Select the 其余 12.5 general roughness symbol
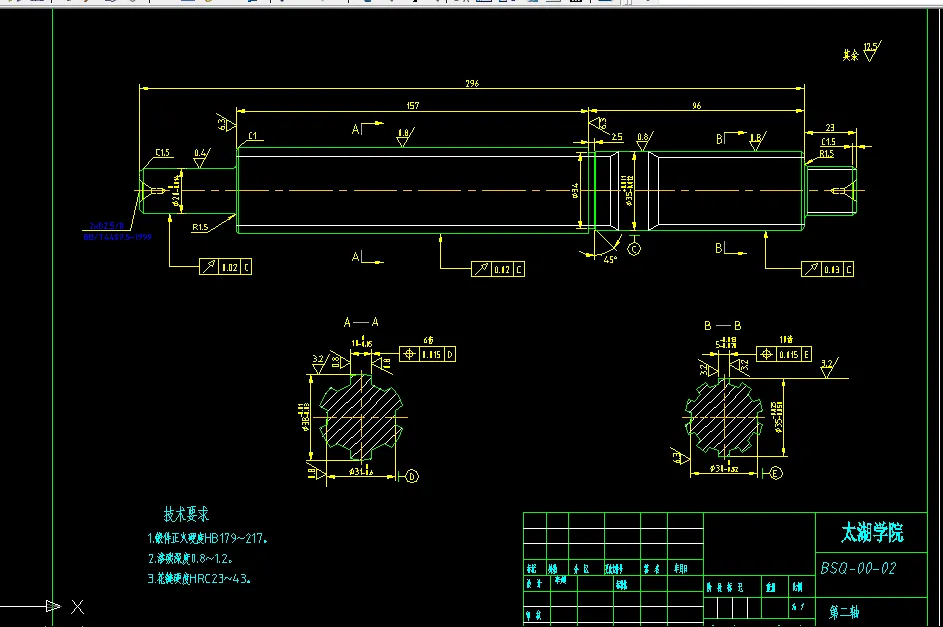The height and width of the screenshot is (627, 943). click(862, 52)
